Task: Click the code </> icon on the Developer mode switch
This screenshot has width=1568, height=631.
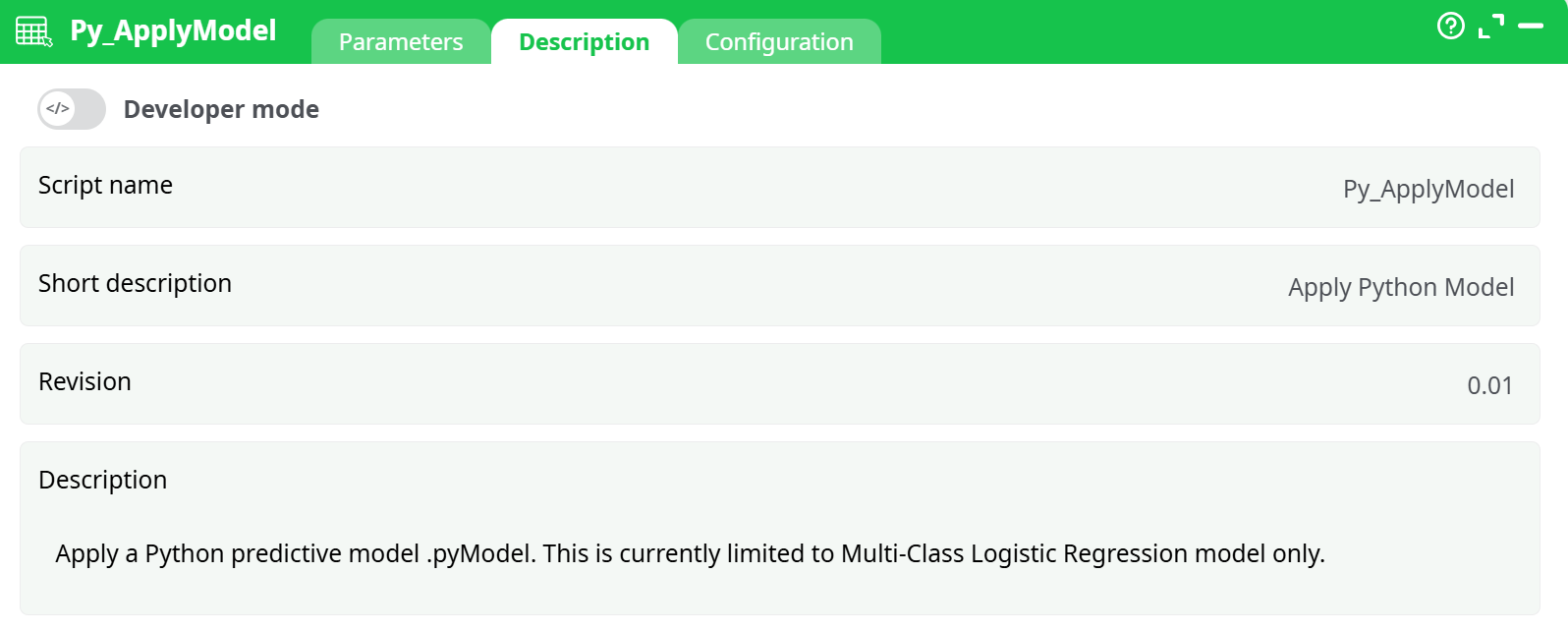Action: point(56,108)
